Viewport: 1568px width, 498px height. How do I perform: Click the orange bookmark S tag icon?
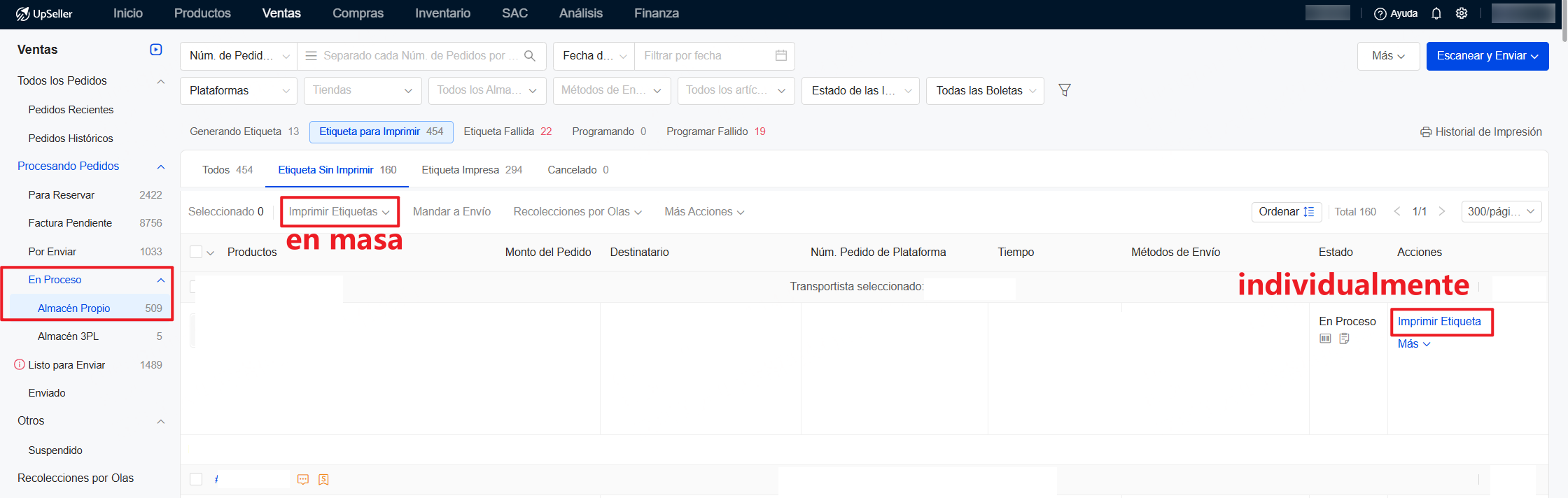click(323, 480)
